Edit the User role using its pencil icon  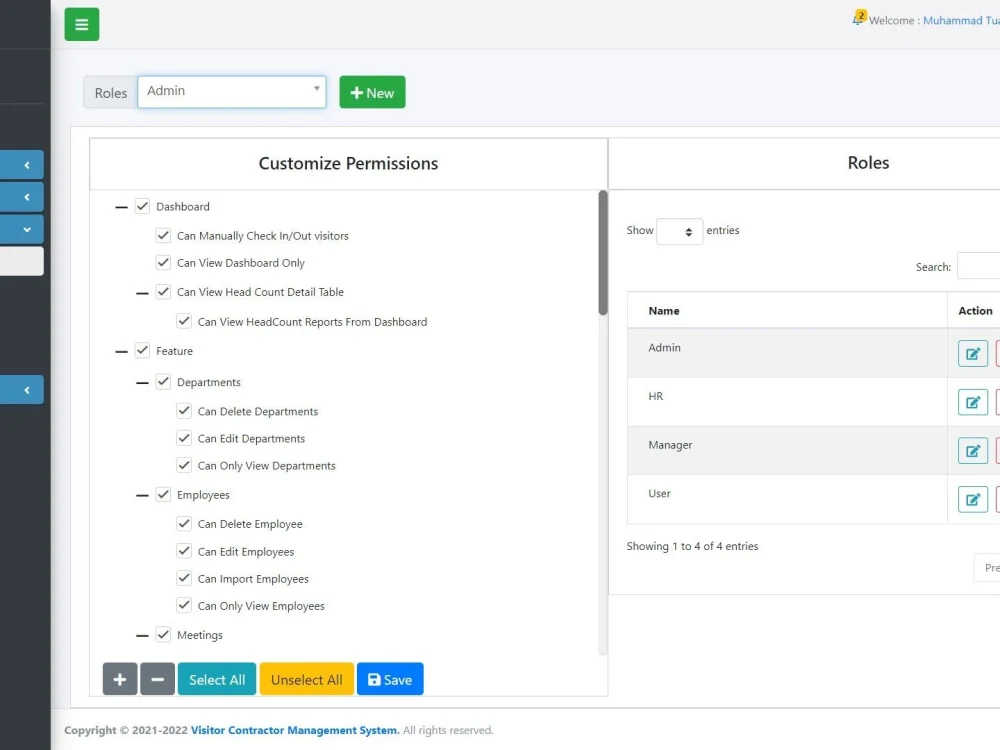point(972,498)
